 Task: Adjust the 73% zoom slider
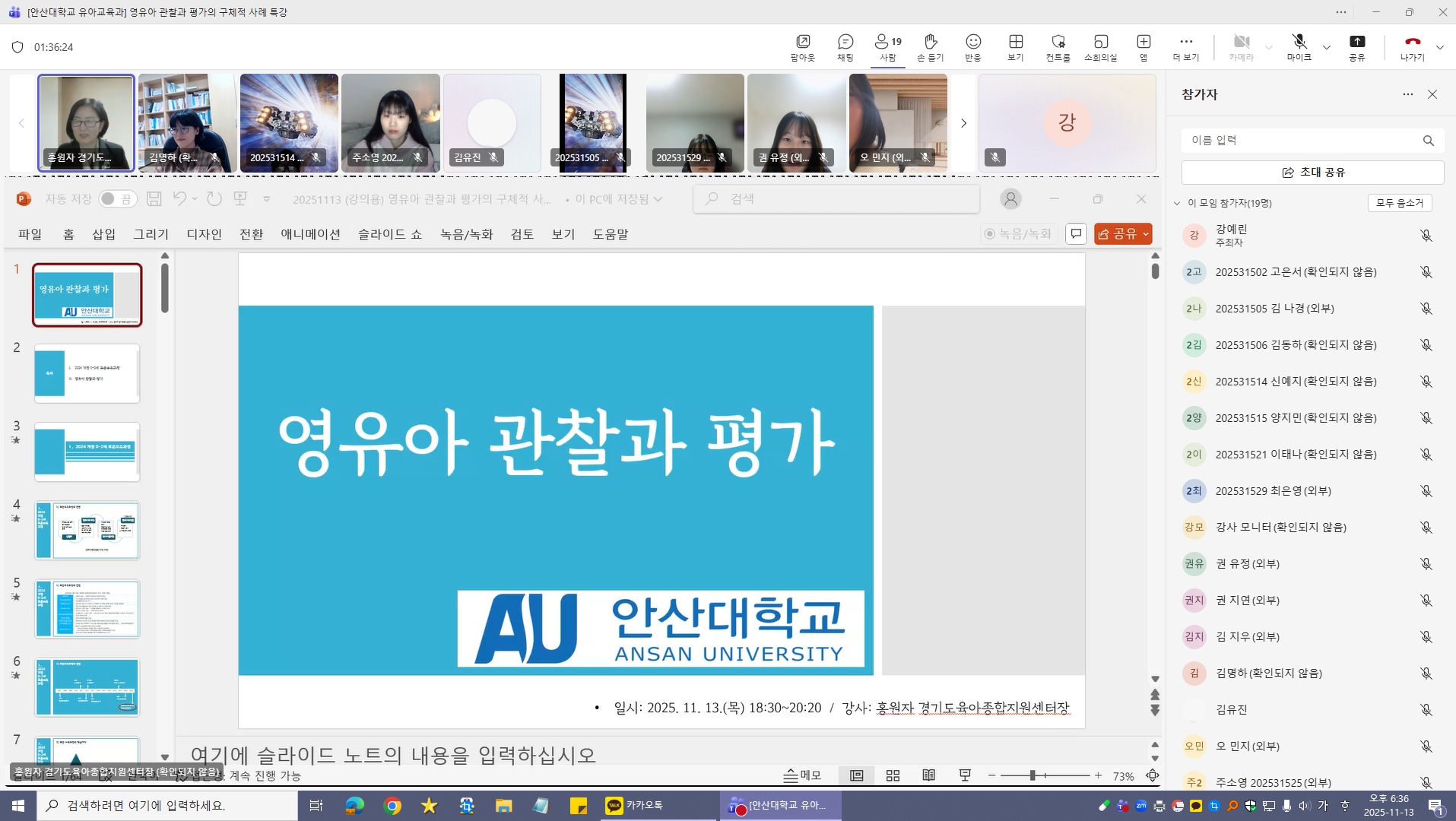pyautogui.click(x=1033, y=775)
